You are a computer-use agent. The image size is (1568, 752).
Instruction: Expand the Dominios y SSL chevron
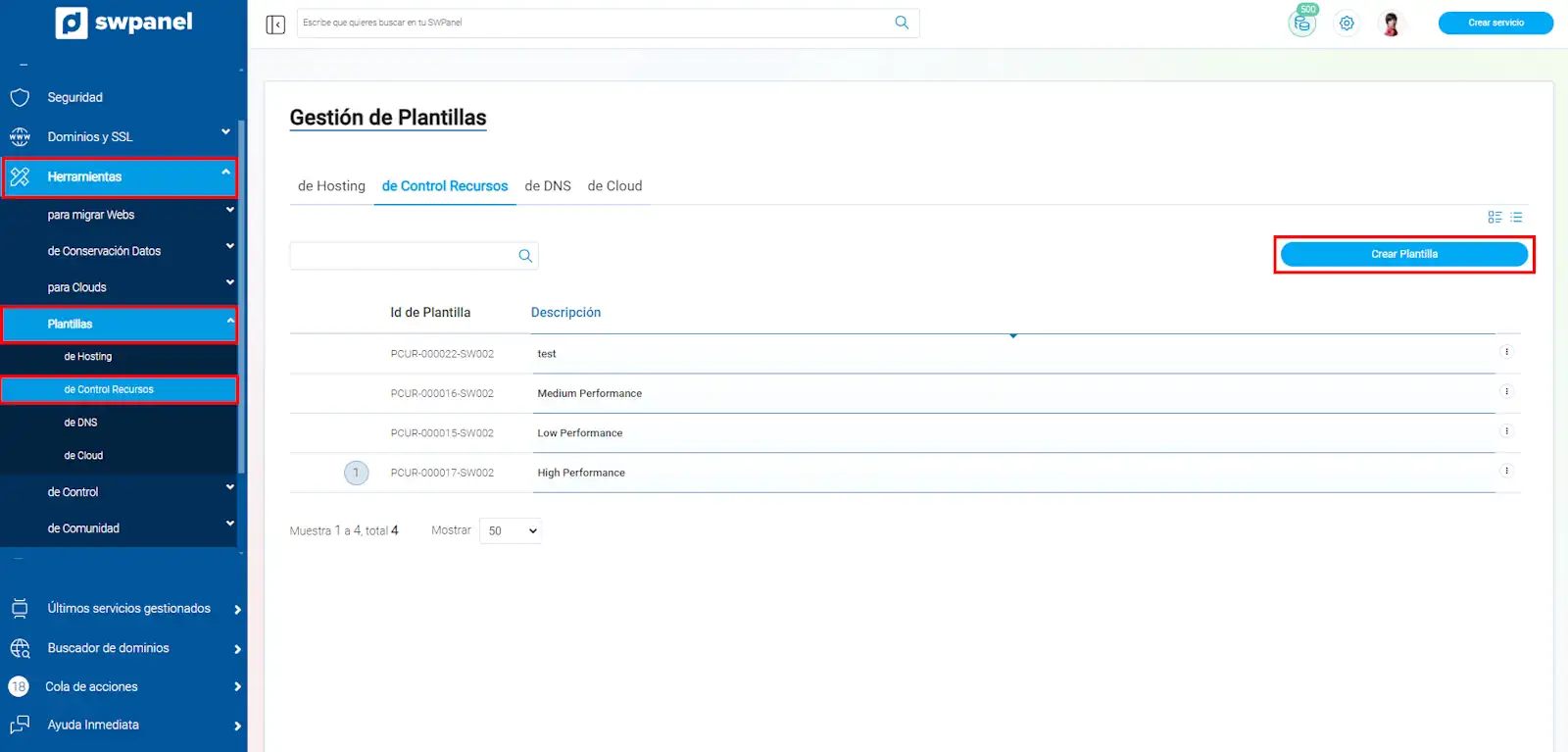225,131
